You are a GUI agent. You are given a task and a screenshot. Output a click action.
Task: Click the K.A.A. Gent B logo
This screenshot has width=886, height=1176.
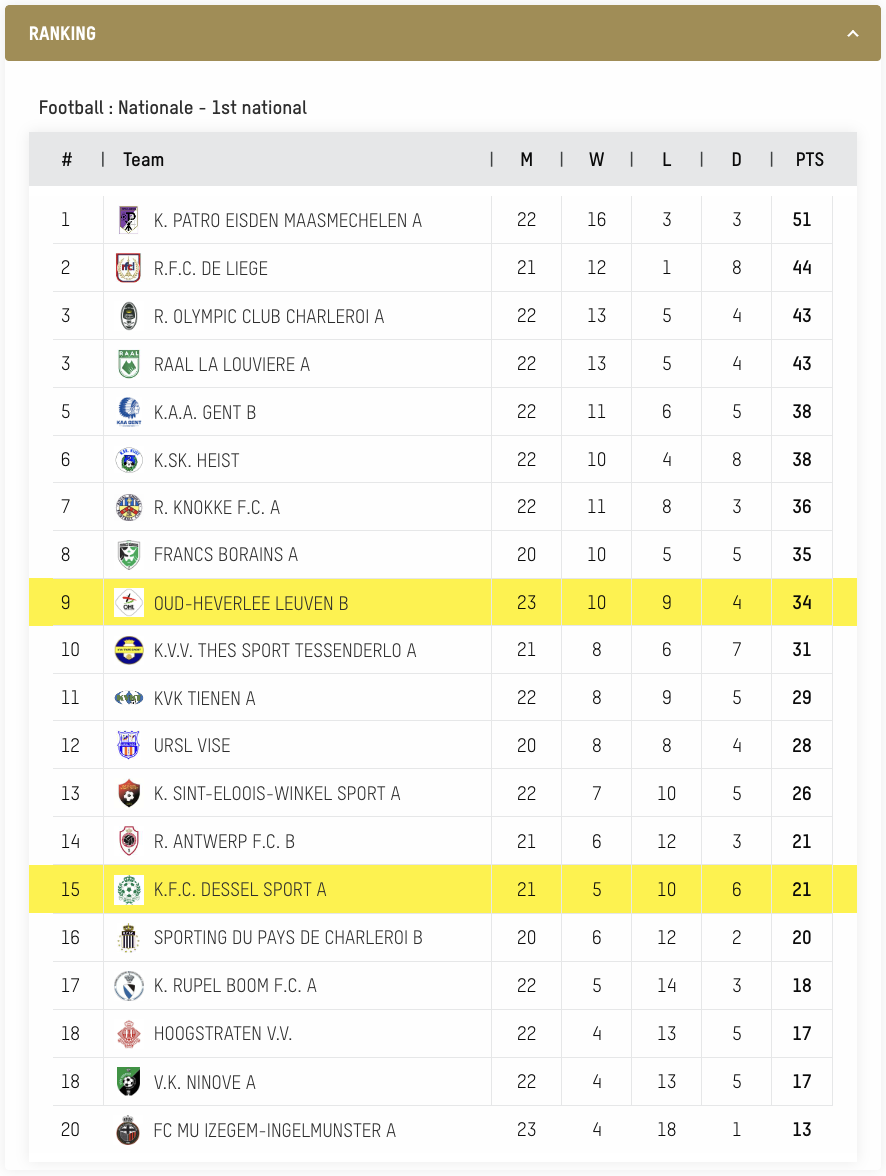point(129,412)
